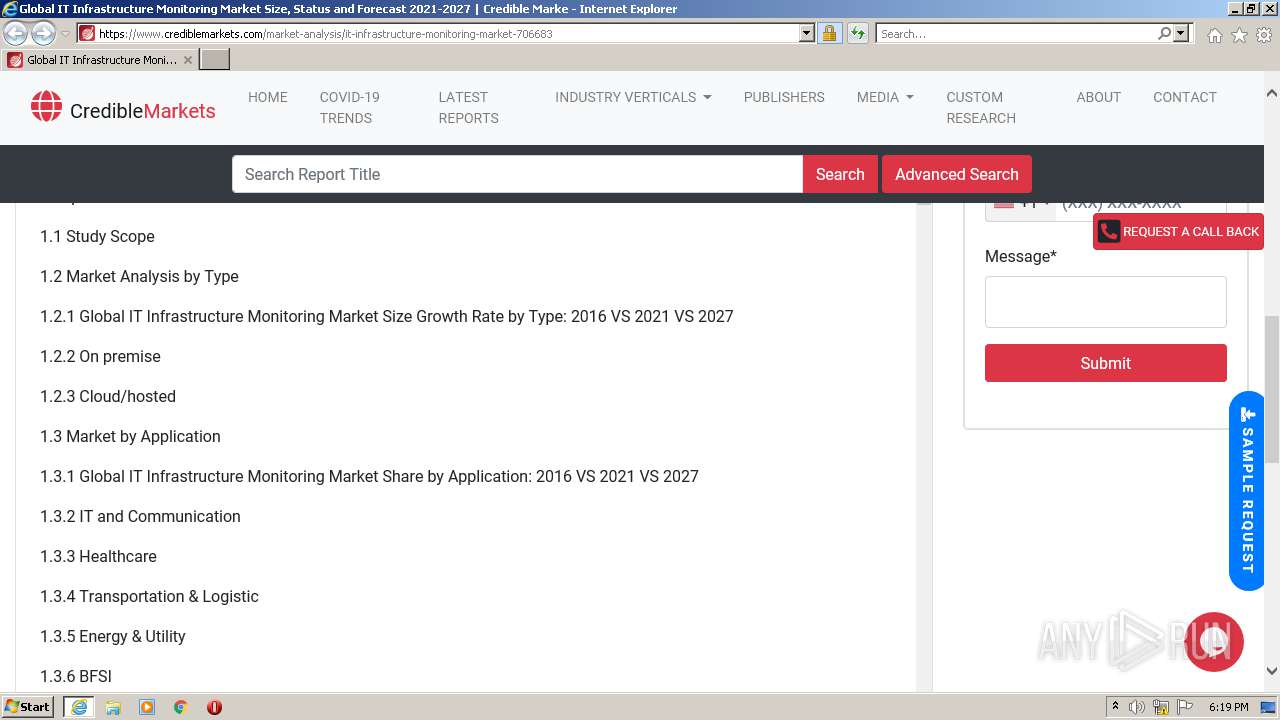Click the IE Search box field
This screenshot has width=1280, height=720.
(1016, 33)
